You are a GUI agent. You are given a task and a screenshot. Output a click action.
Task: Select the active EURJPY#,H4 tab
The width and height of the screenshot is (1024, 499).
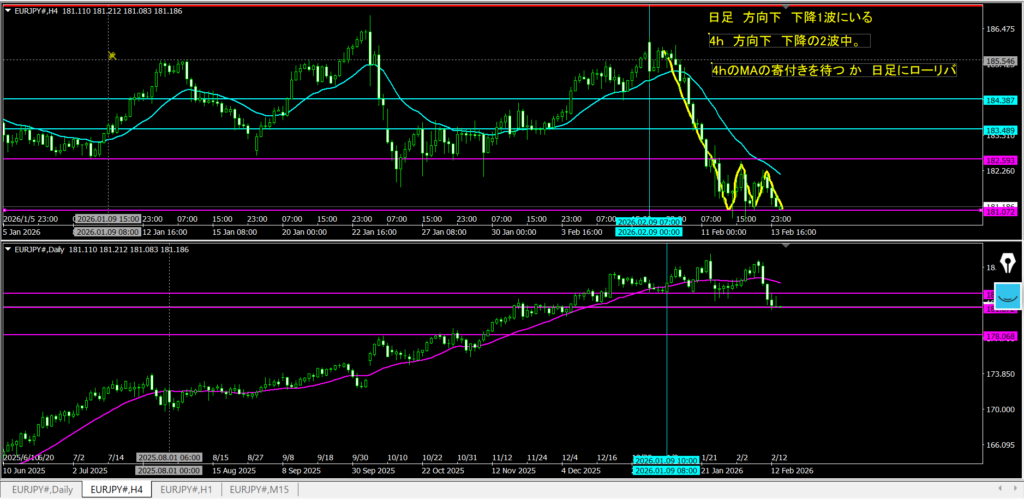coord(115,489)
